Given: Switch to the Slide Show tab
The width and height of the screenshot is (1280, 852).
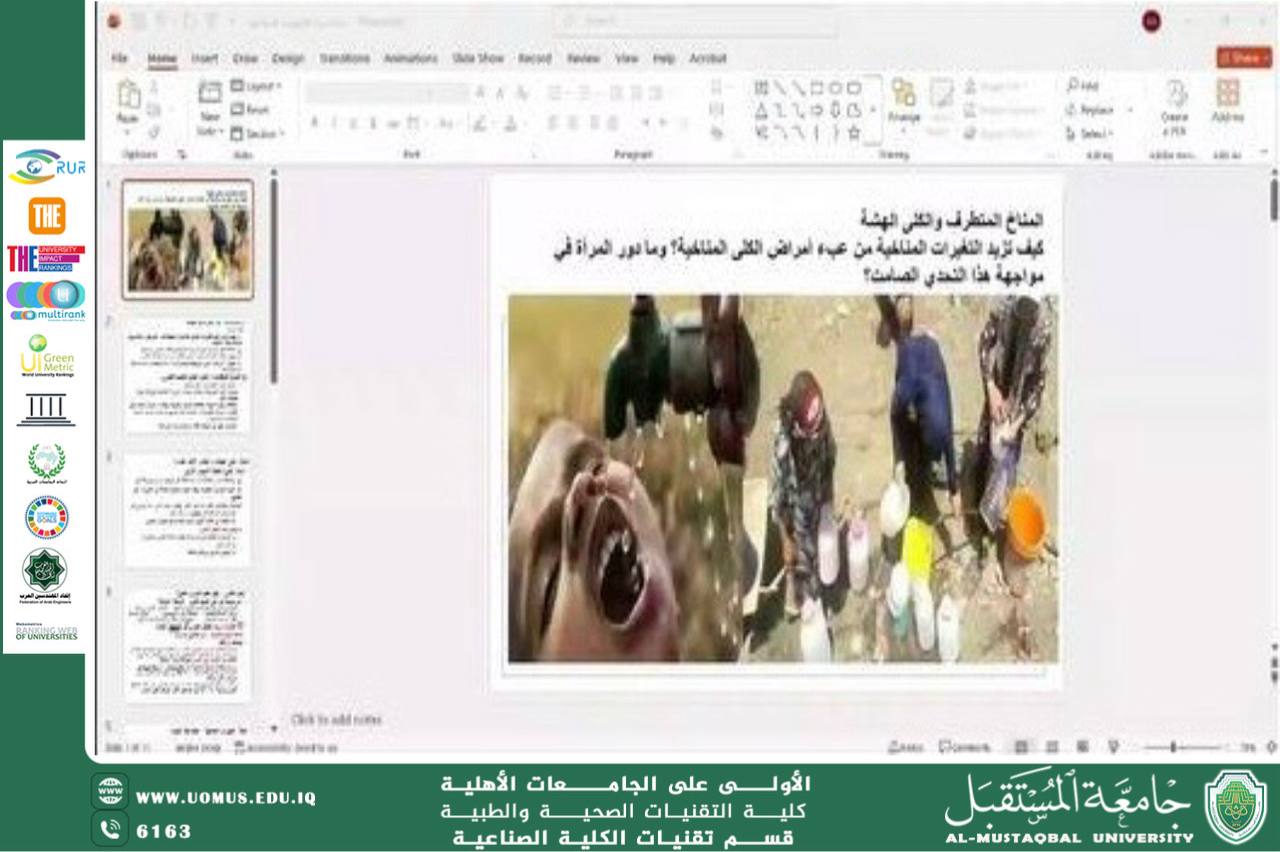Looking at the screenshot, I should tap(478, 59).
